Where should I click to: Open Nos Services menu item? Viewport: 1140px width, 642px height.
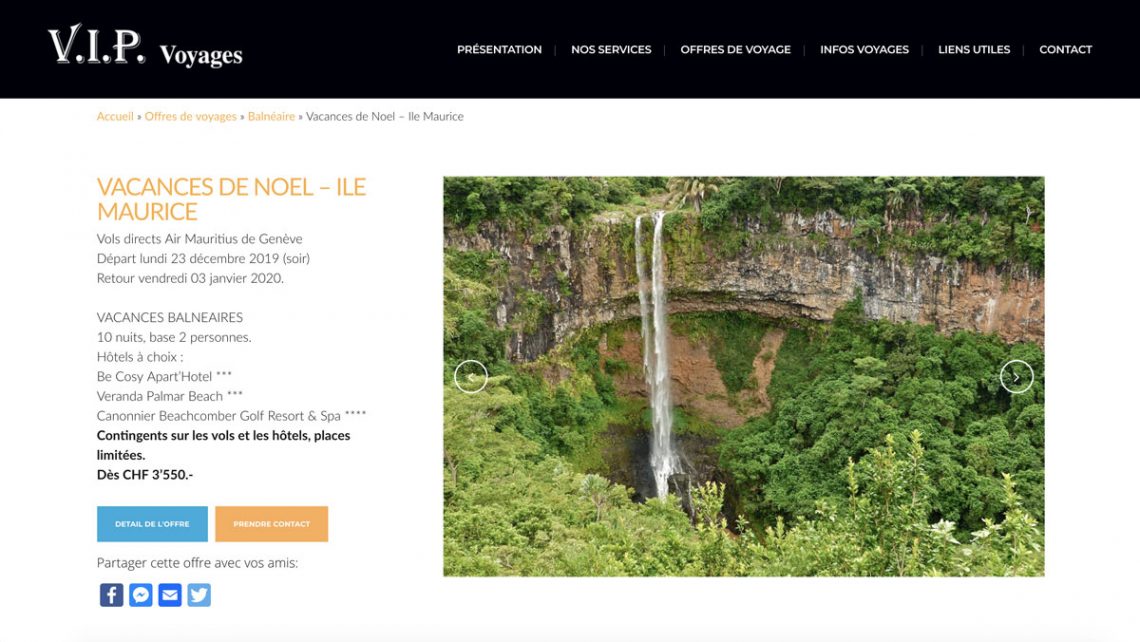click(x=611, y=49)
